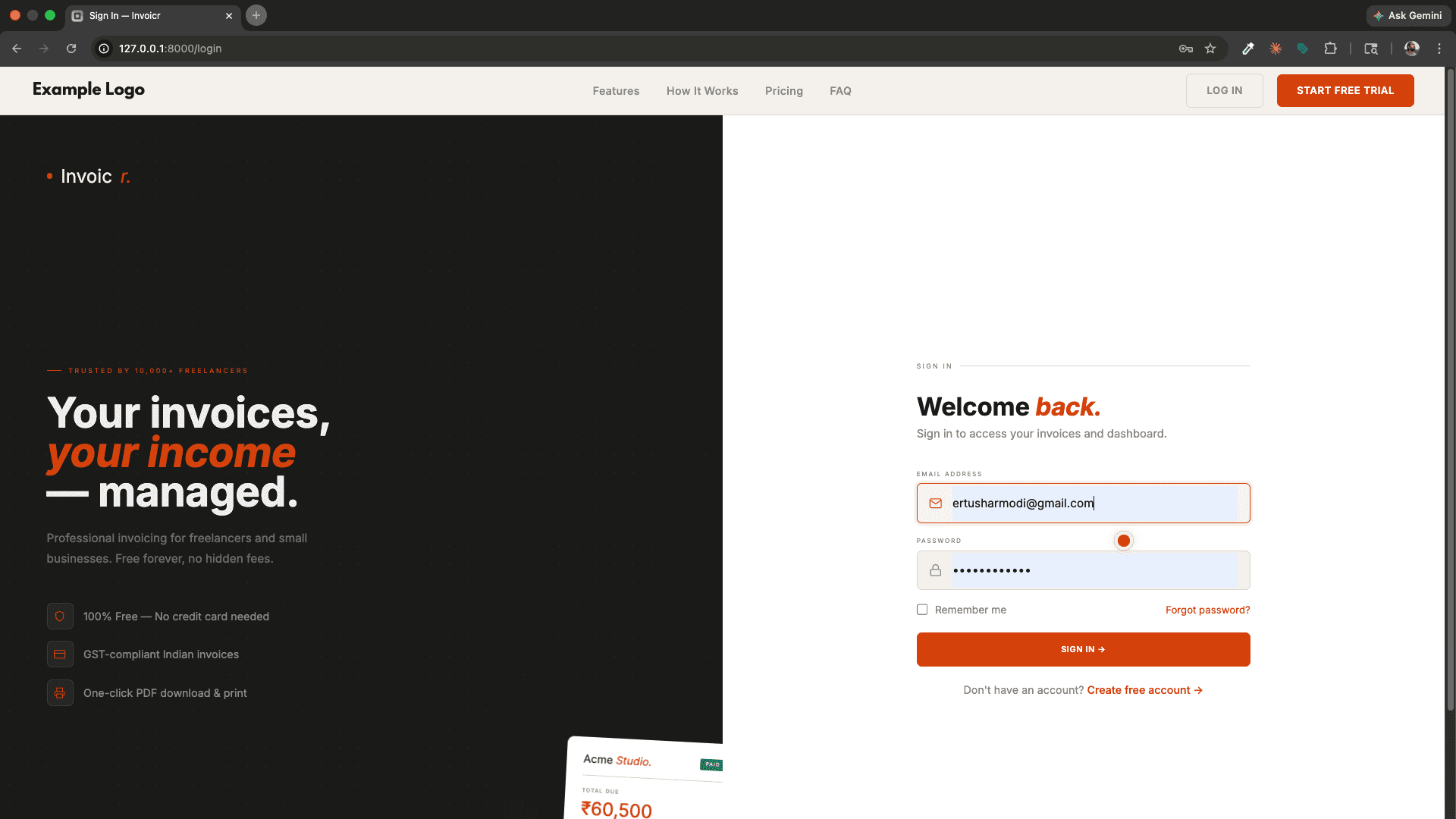
Task: Click the Invoicr brand text
Action: [x=89, y=177]
